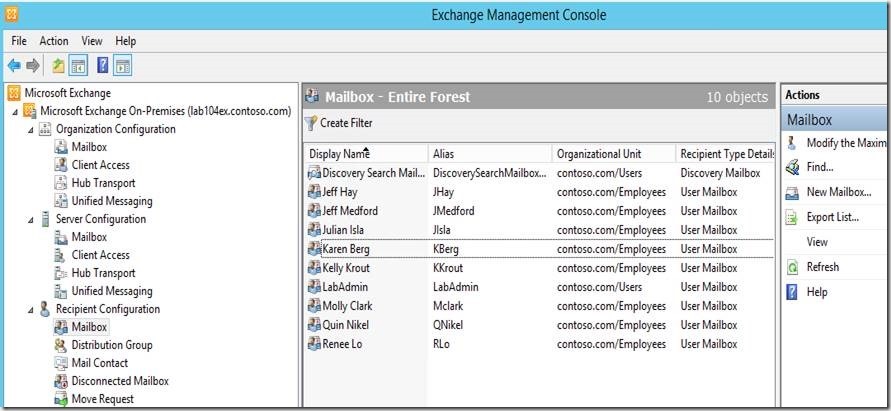The height and width of the screenshot is (411, 891).
Task: Toggle the Show/Hide Action Pane toolbar button
Action: [122, 66]
